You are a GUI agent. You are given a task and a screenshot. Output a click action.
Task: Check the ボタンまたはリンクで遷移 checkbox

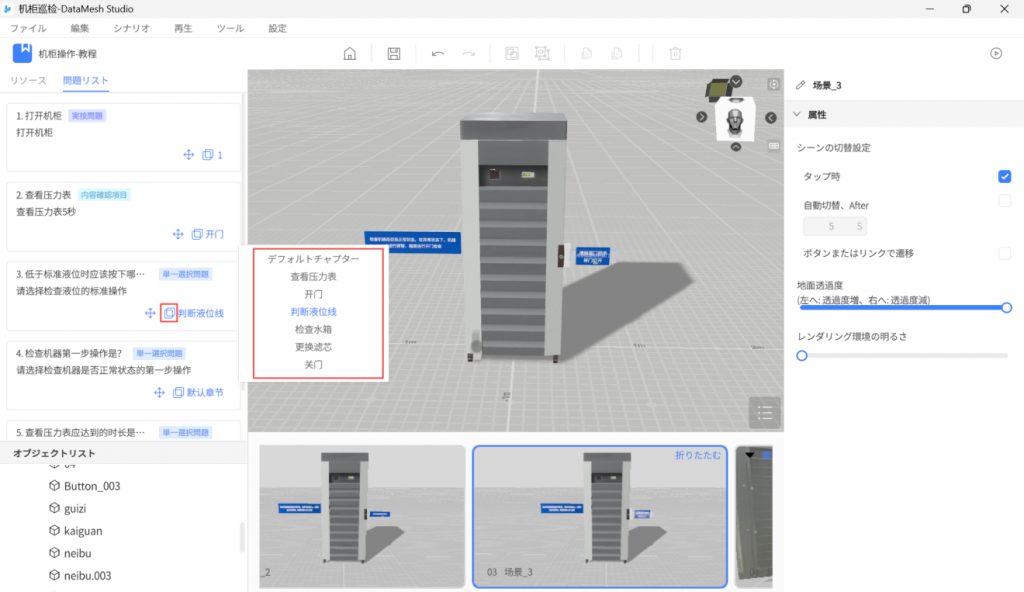[1004, 253]
